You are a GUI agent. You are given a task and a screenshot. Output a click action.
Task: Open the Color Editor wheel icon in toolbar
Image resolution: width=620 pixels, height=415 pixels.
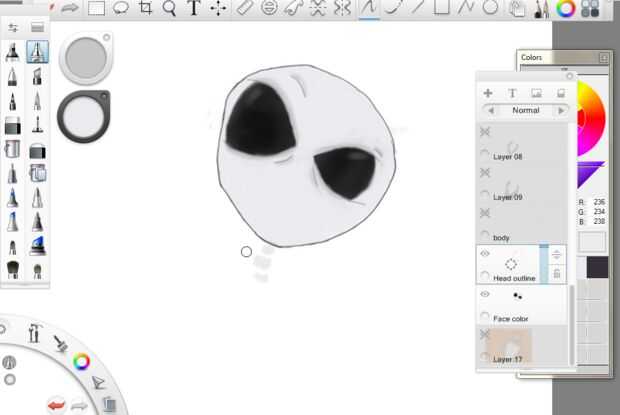coord(566,8)
